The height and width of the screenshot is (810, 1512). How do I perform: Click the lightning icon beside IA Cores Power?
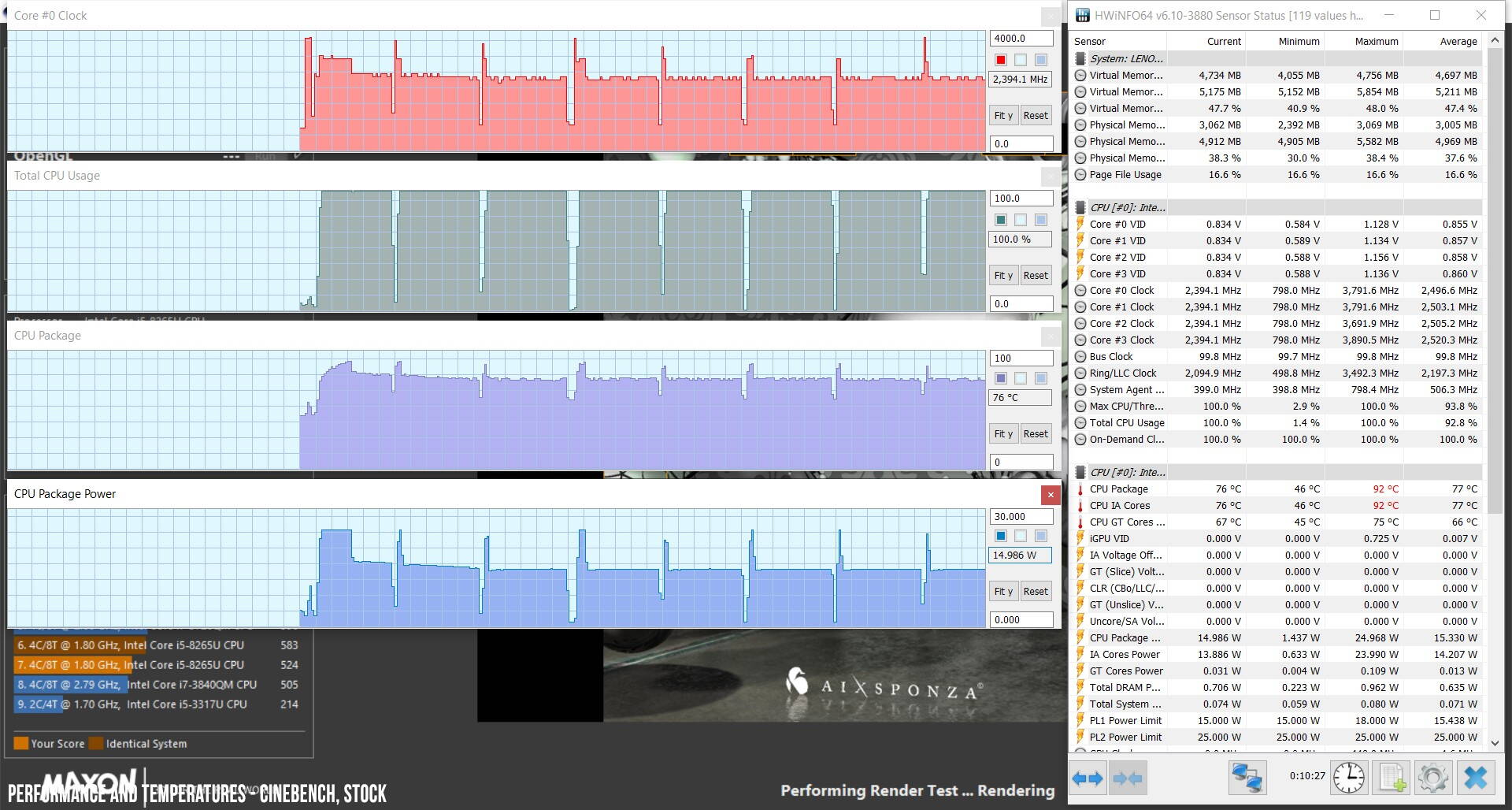(1080, 654)
